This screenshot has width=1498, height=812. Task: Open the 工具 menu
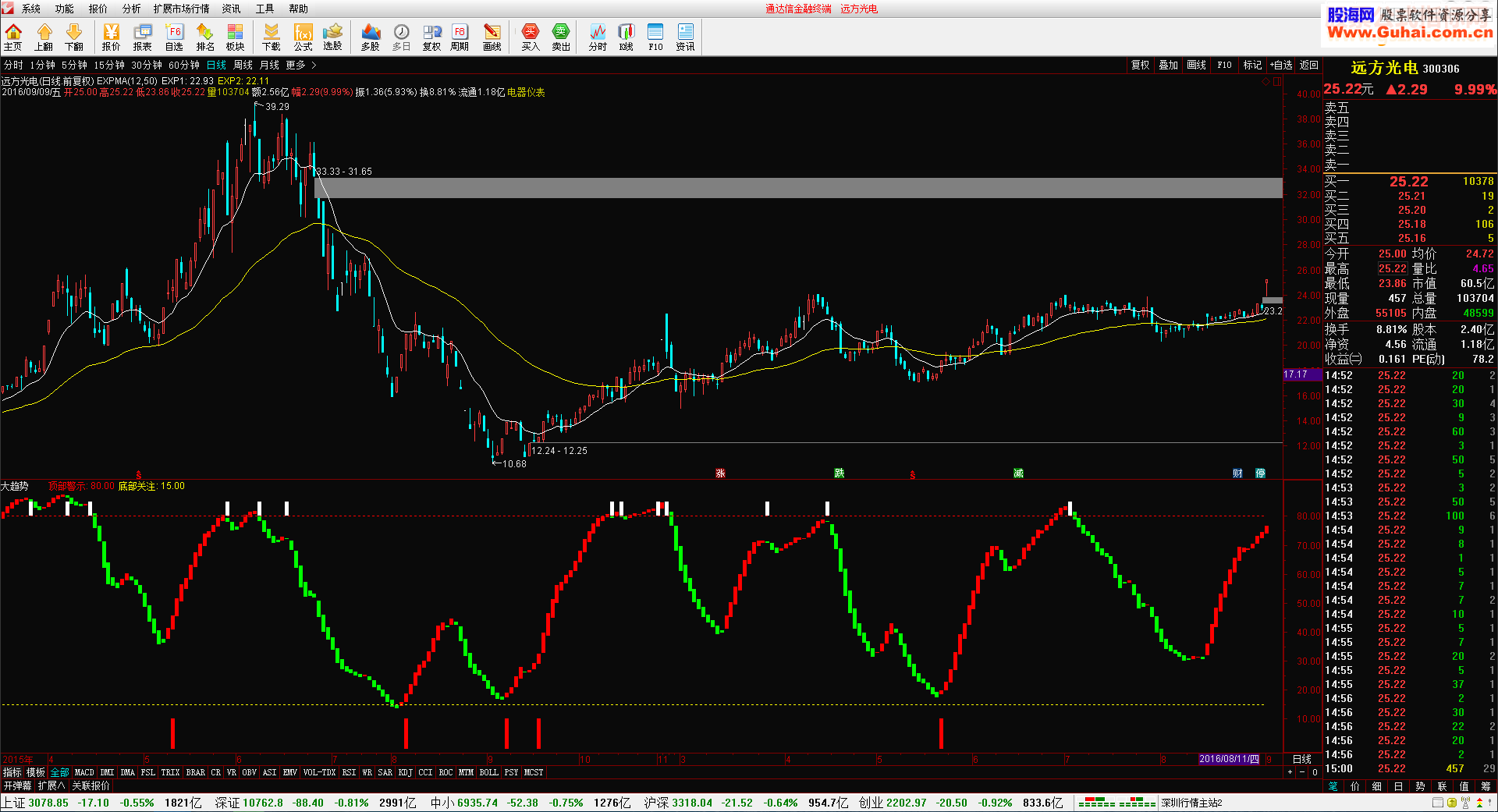[x=265, y=9]
